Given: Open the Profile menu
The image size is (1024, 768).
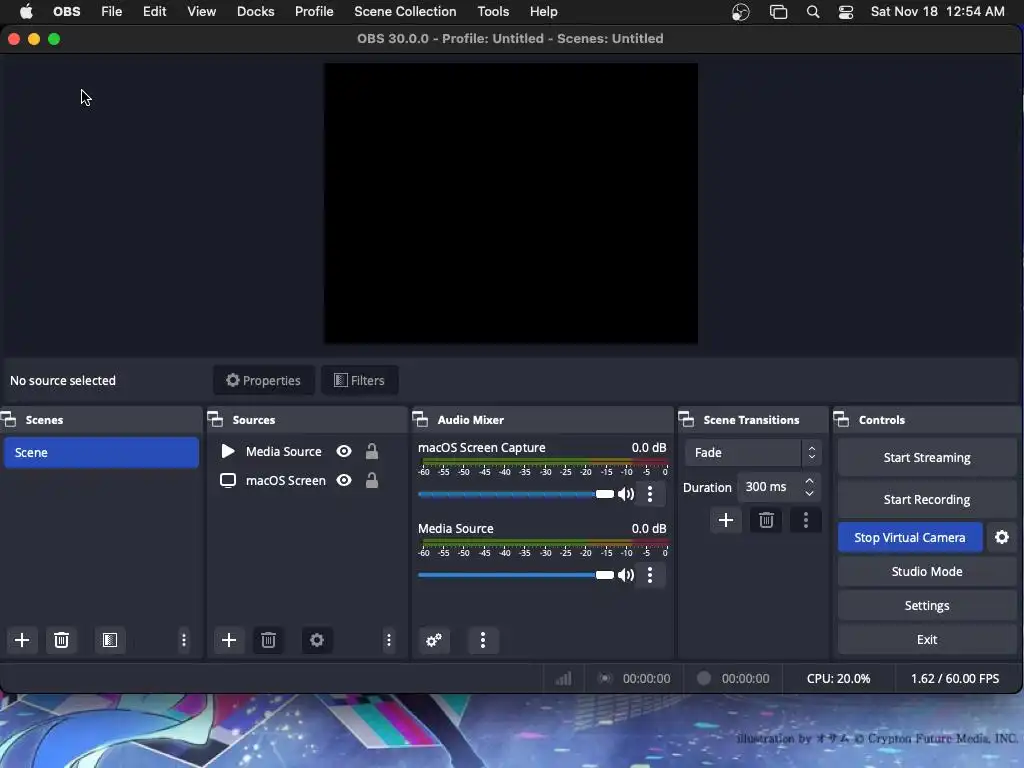Looking at the screenshot, I should (314, 12).
